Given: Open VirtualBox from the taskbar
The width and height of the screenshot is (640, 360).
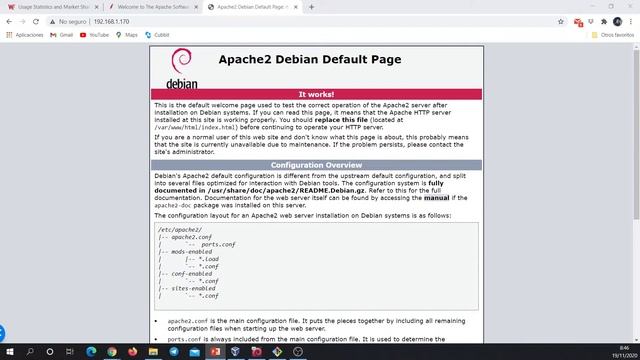Looking at the screenshot, I should click(x=236, y=351).
